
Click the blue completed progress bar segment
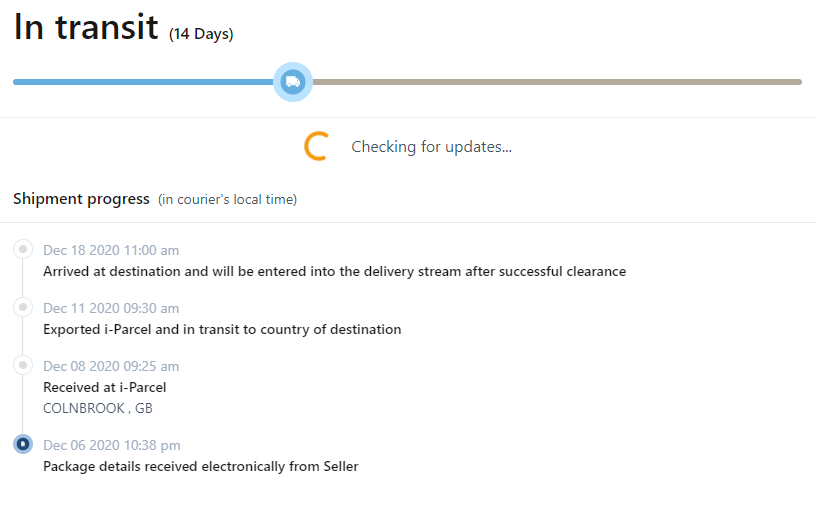point(143,82)
